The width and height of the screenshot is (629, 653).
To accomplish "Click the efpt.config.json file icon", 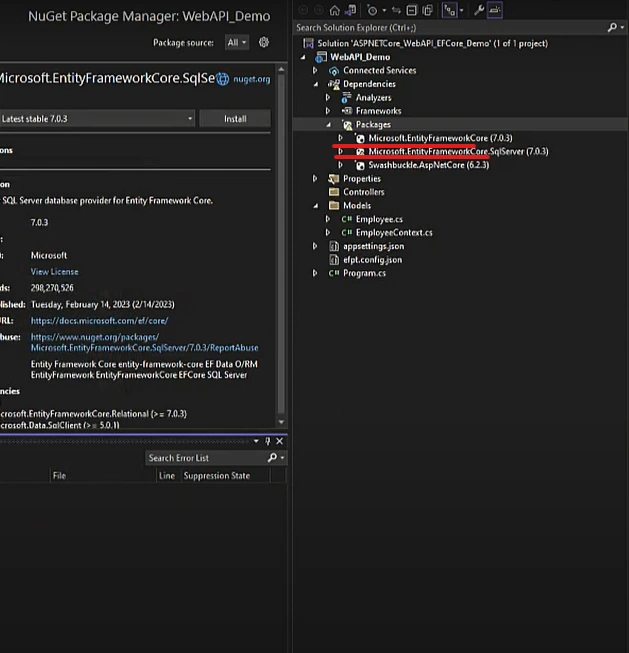I will tap(334, 260).
